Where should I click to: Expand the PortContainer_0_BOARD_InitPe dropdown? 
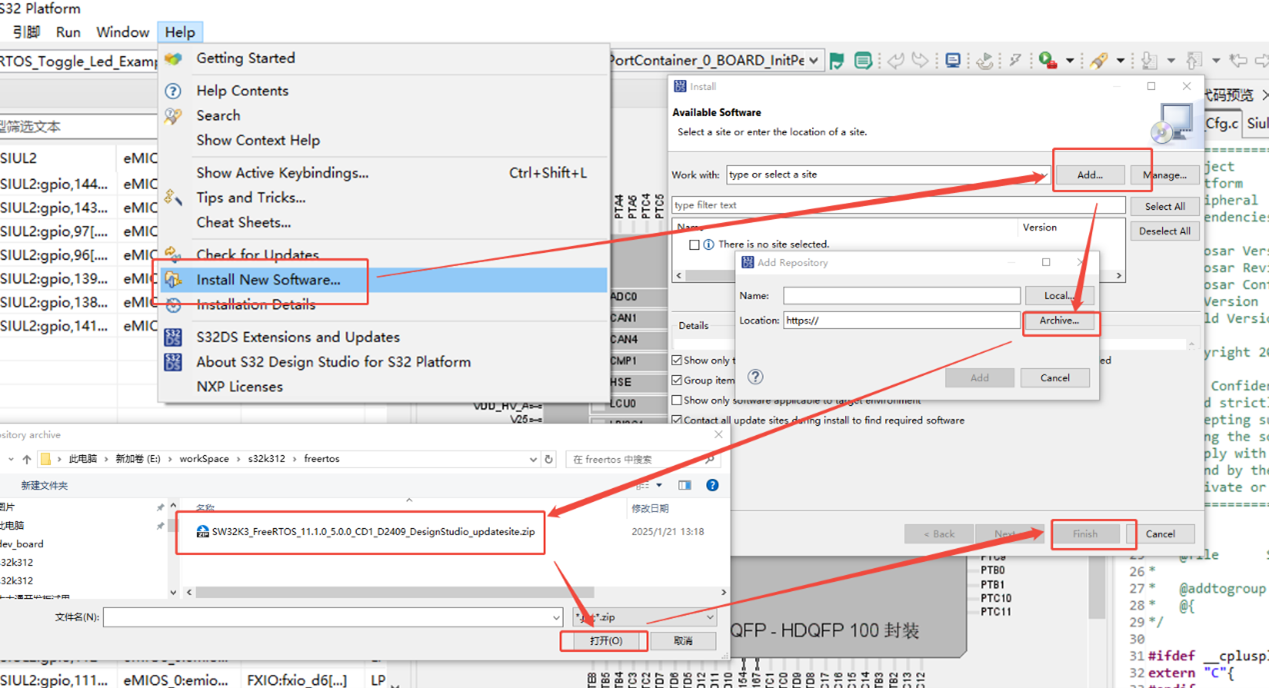[814, 61]
